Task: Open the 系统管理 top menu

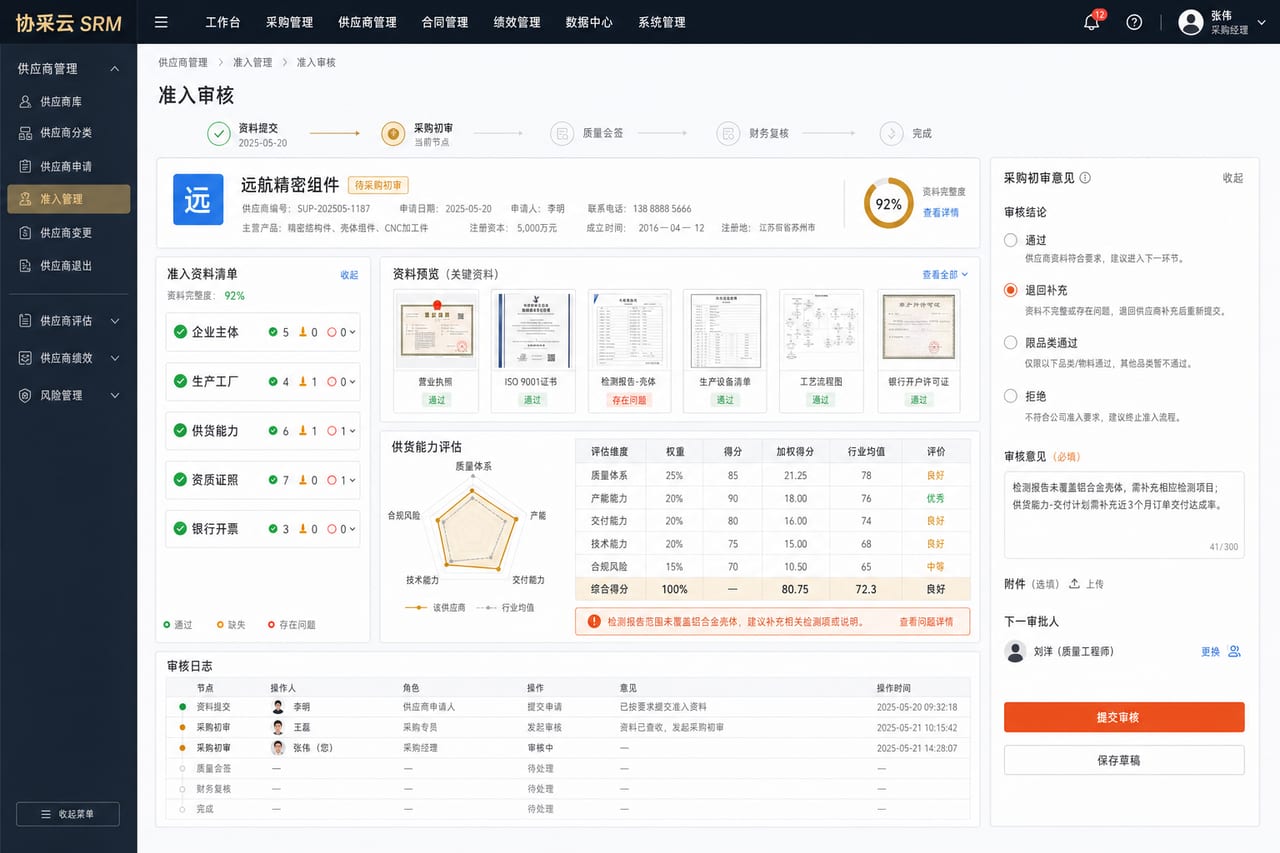Action: click(x=662, y=22)
